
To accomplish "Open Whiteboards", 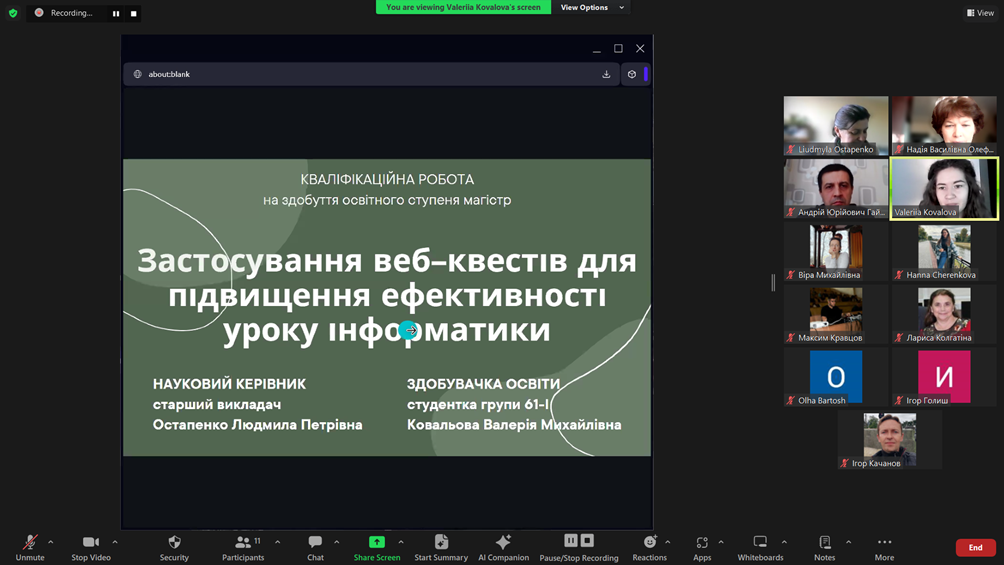I will click(x=760, y=548).
